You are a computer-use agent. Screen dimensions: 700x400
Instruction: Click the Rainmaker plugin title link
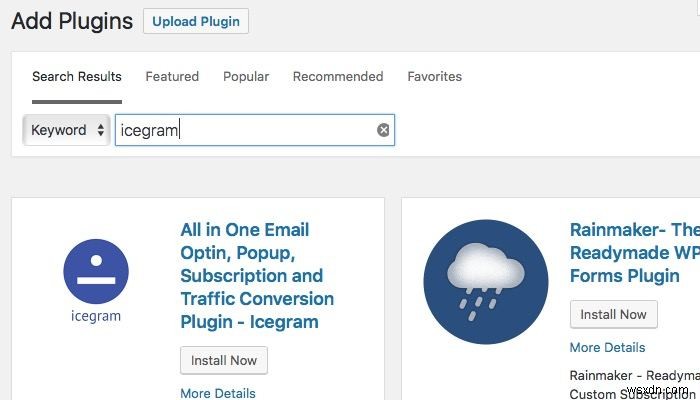[635, 253]
